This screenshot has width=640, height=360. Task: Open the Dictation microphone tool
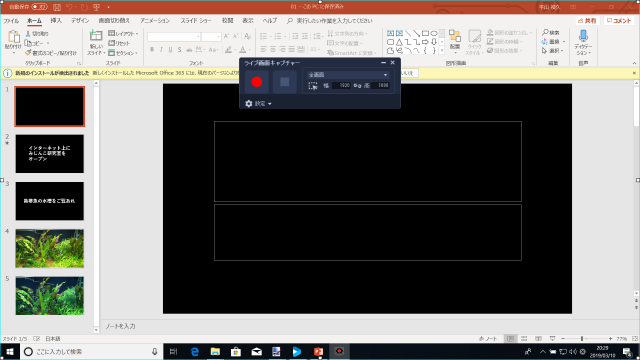(x=583, y=43)
